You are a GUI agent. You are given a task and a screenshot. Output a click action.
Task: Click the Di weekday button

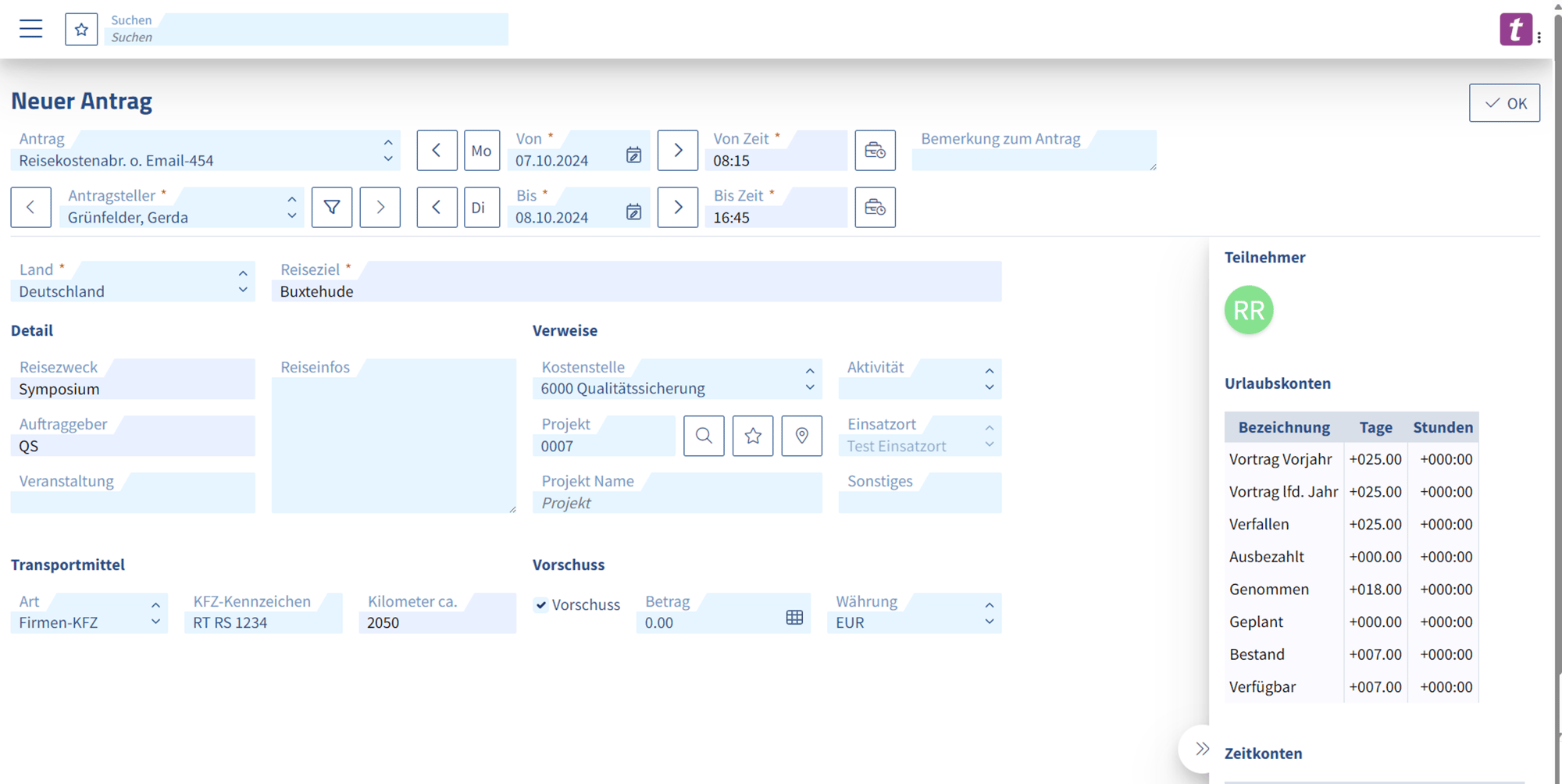[x=481, y=207]
